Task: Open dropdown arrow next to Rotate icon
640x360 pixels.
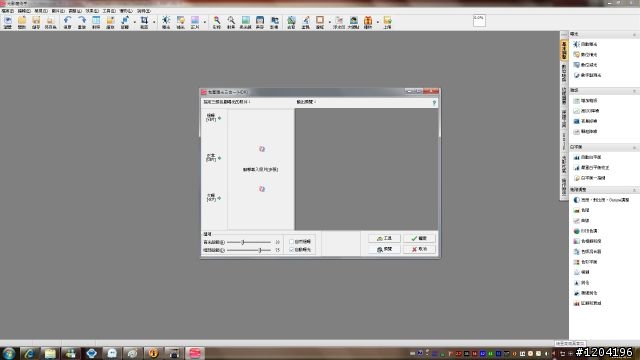Action: 135,22
